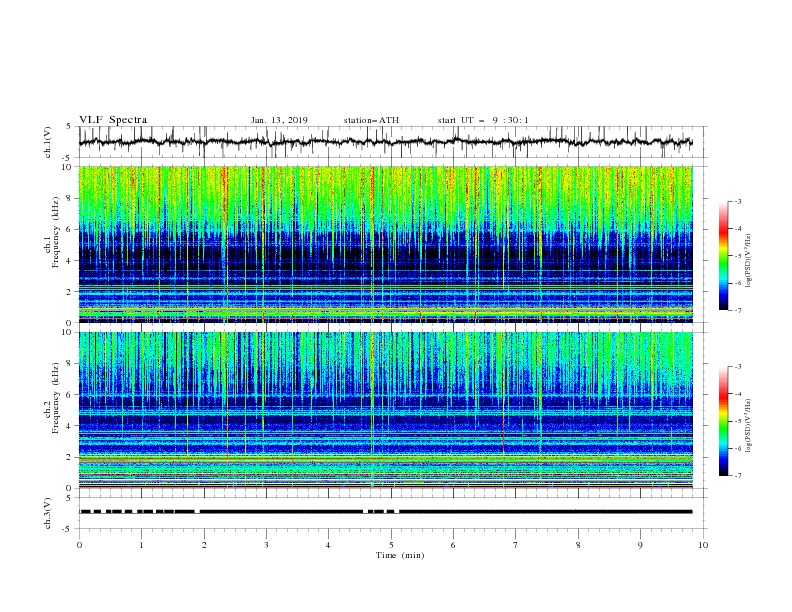Click the time axis tick label '5'
The image size is (792, 612).
tap(391, 545)
